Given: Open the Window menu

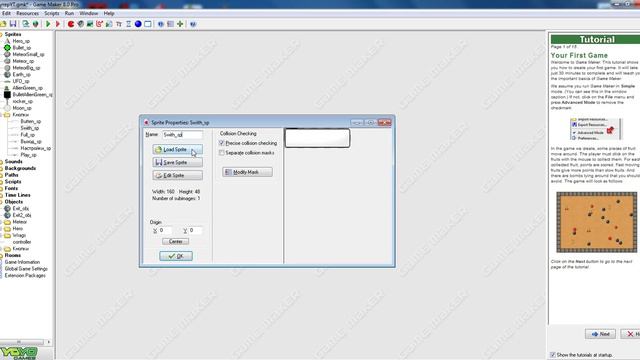Looking at the screenshot, I should coord(89,13).
